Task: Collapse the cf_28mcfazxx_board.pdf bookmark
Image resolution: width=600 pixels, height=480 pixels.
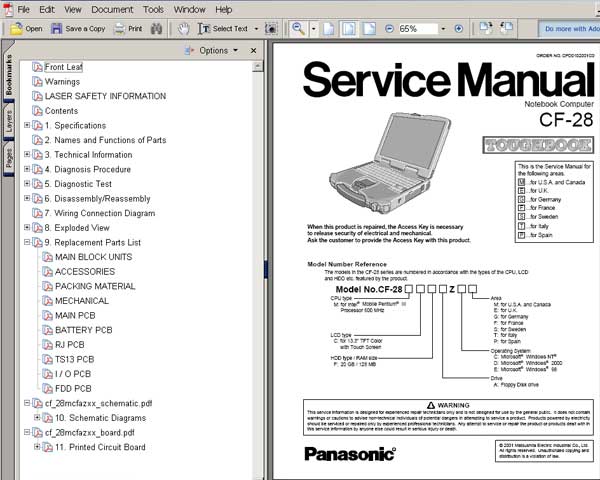Action: point(27,432)
